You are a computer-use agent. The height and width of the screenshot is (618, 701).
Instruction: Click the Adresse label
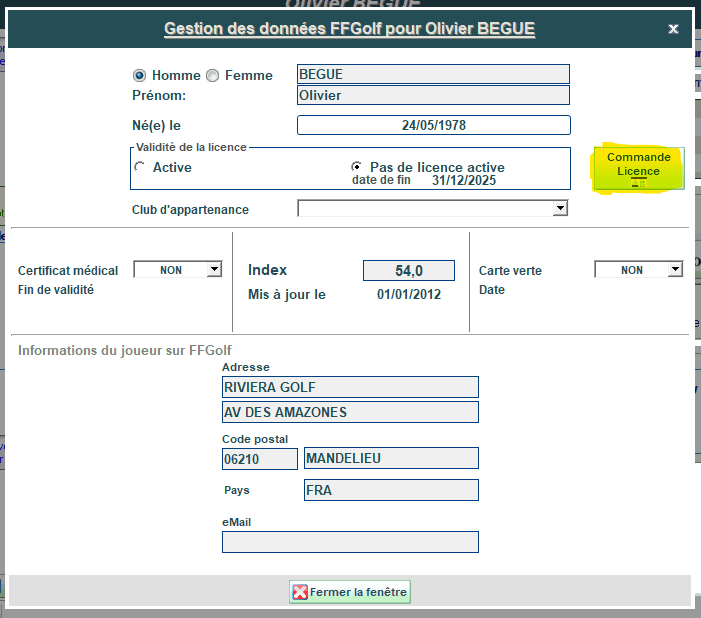click(x=246, y=367)
